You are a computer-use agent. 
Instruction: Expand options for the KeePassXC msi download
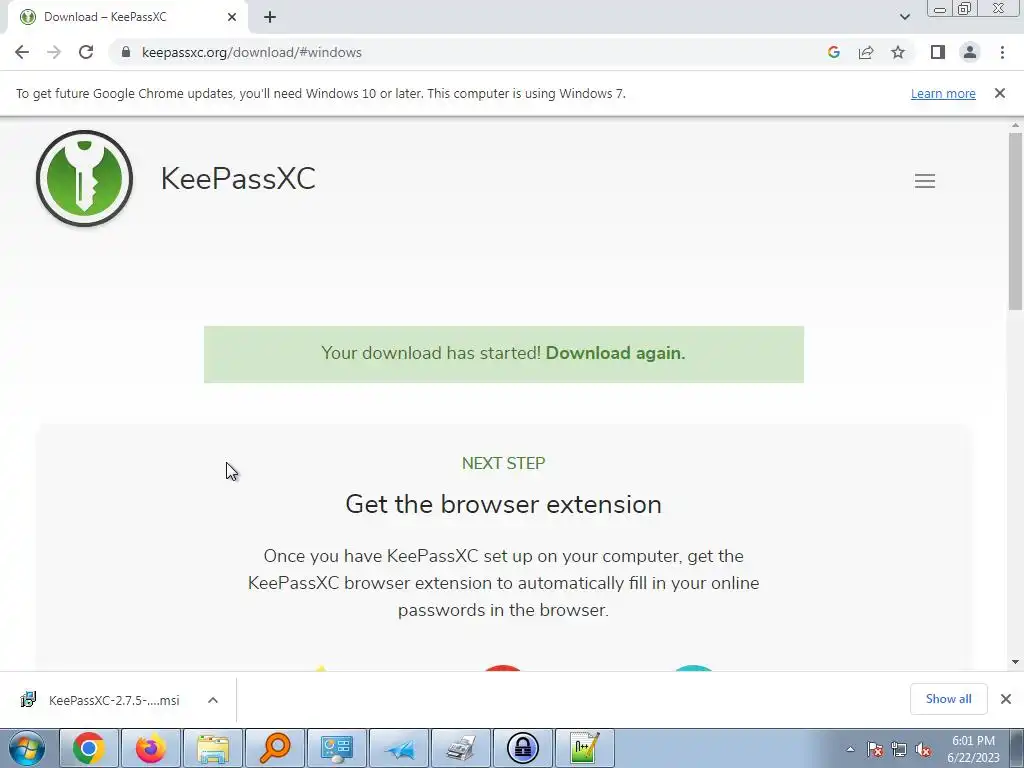(x=212, y=700)
